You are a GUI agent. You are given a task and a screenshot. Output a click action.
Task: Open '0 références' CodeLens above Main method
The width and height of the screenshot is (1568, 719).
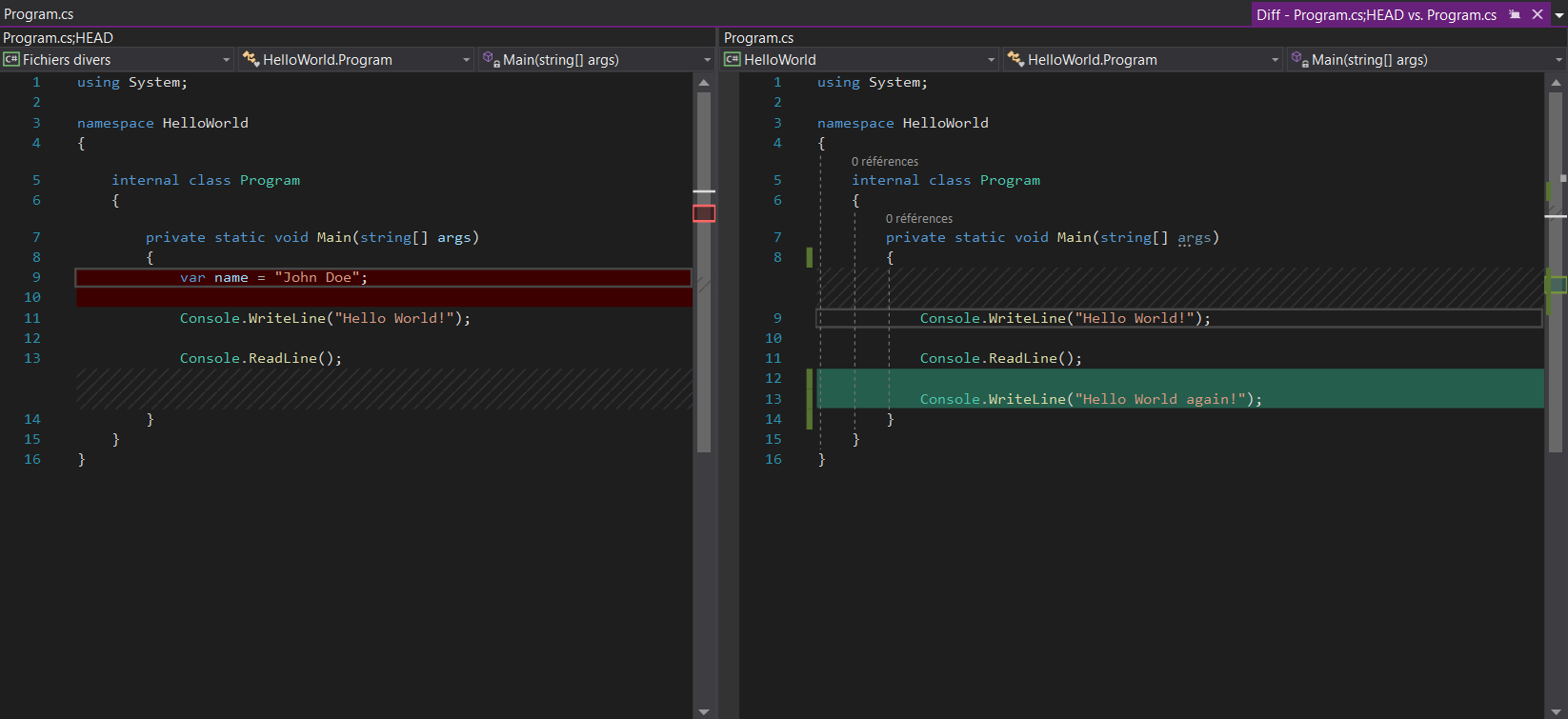919,219
